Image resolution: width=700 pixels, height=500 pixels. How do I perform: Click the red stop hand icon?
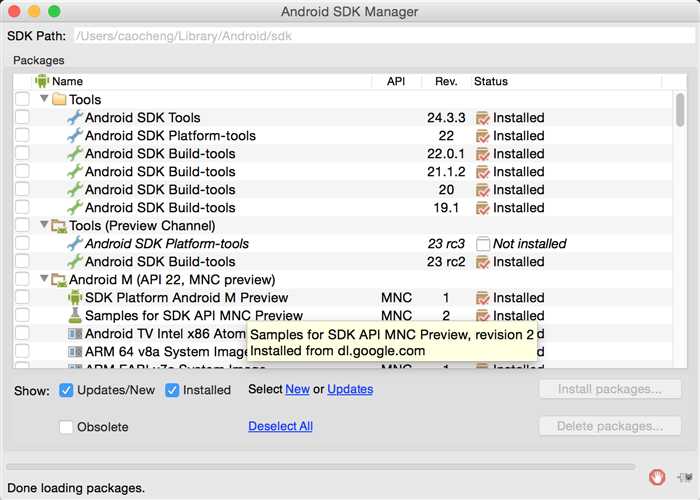point(657,477)
